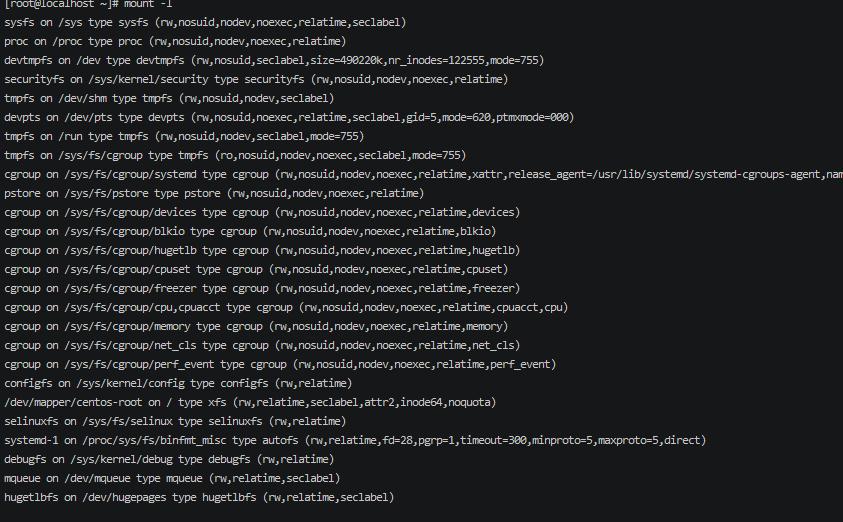Click the securityfs mount line
This screenshot has height=522, width=843.
coord(256,79)
